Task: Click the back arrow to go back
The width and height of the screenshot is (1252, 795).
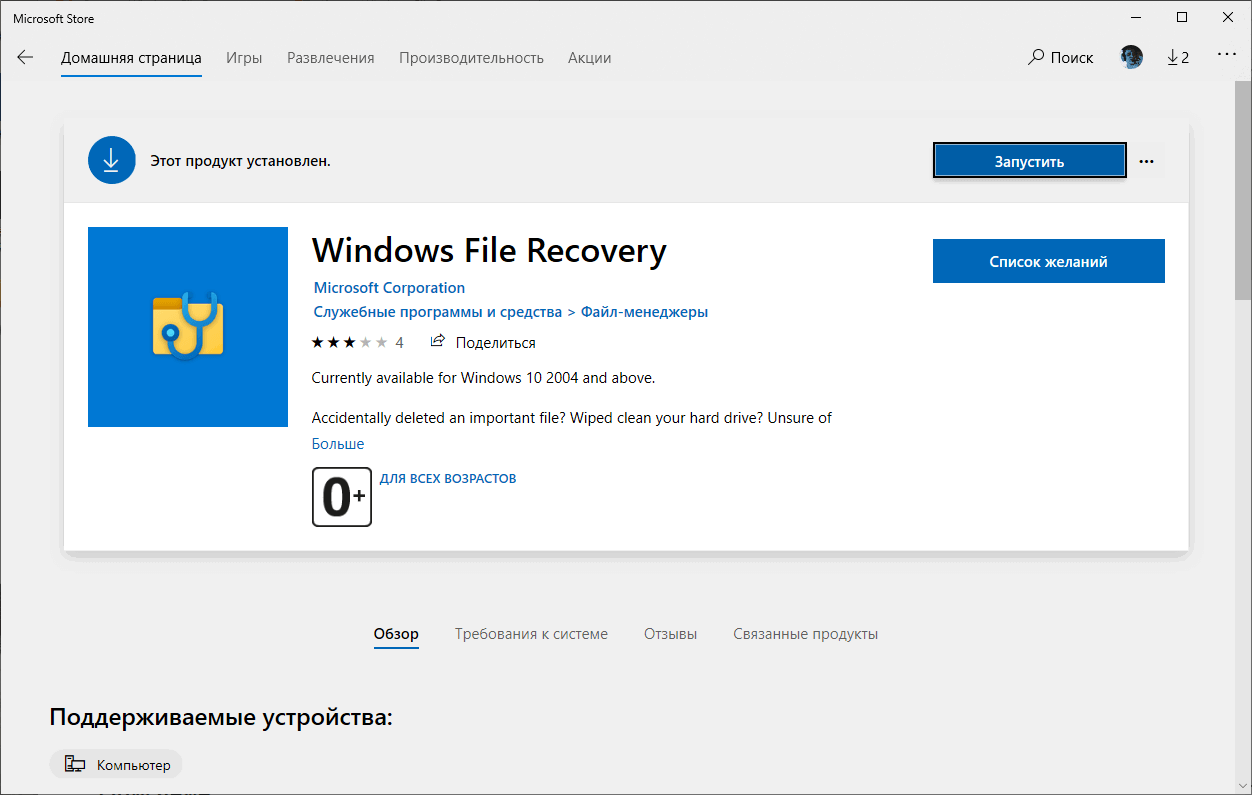Action: tap(25, 57)
